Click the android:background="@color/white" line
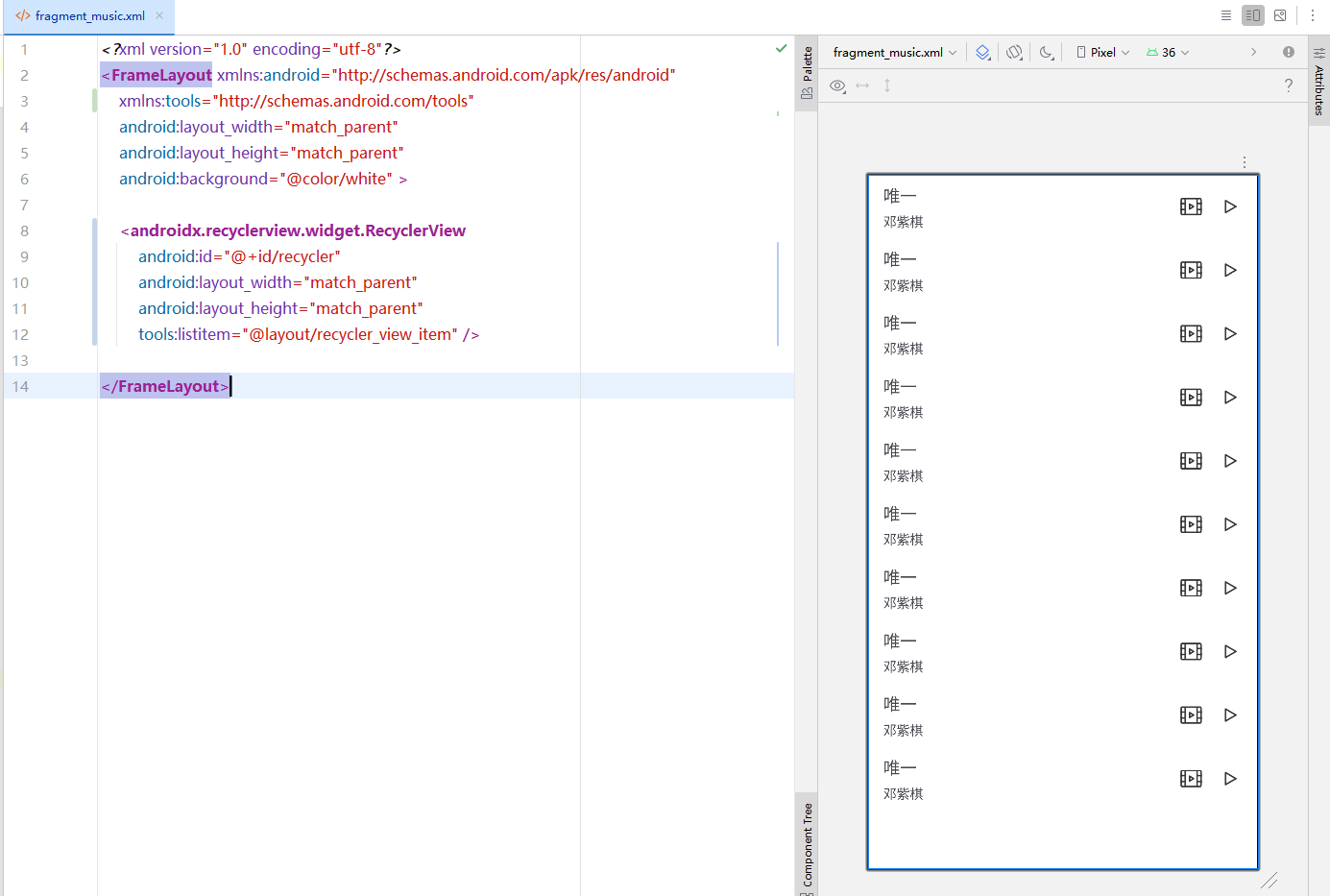The height and width of the screenshot is (896, 1330). point(263,179)
